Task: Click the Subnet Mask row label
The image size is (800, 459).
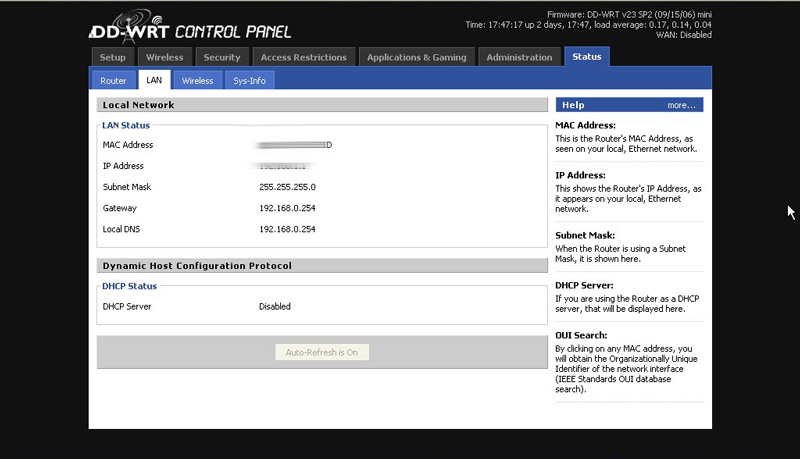Action: 127,187
